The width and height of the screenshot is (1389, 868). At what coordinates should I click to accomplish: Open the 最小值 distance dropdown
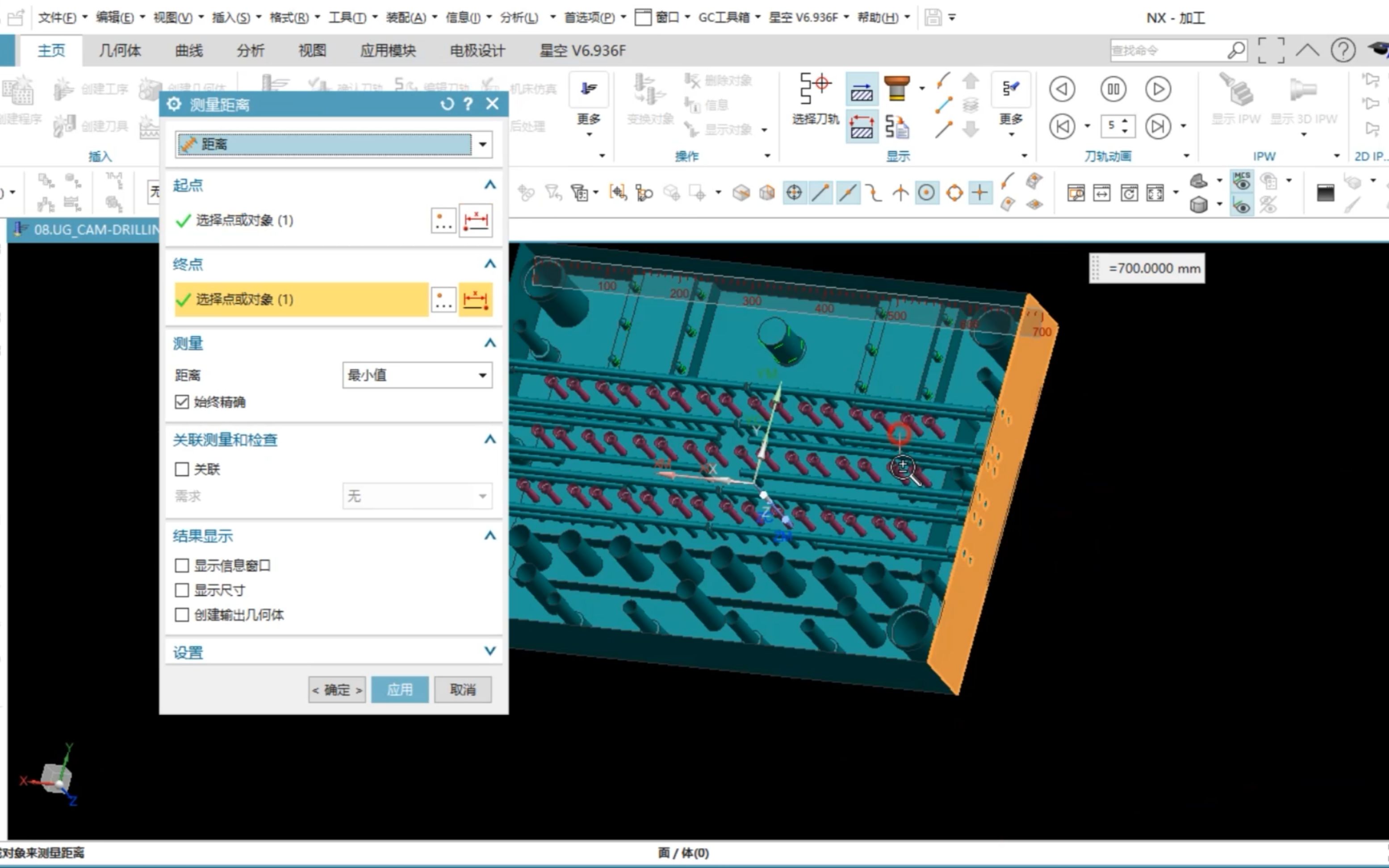pos(482,376)
